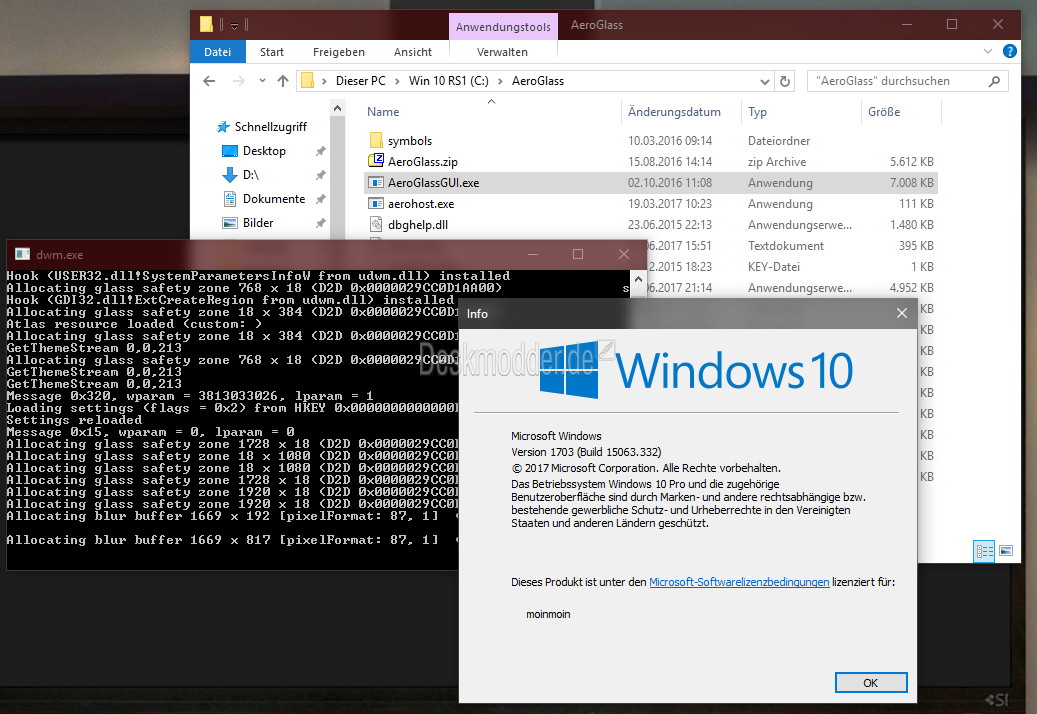Image resolution: width=1037 pixels, height=714 pixels.
Task: Click the AeroGlass.zip archive icon
Action: click(376, 161)
